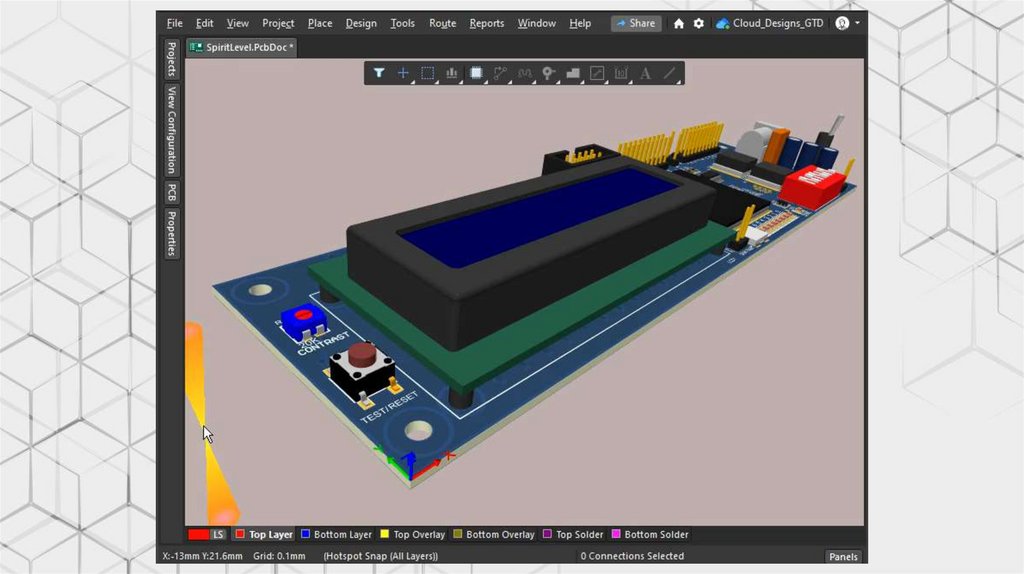Open the Route menu
Viewport: 1024px width, 574px height.
(x=442, y=23)
